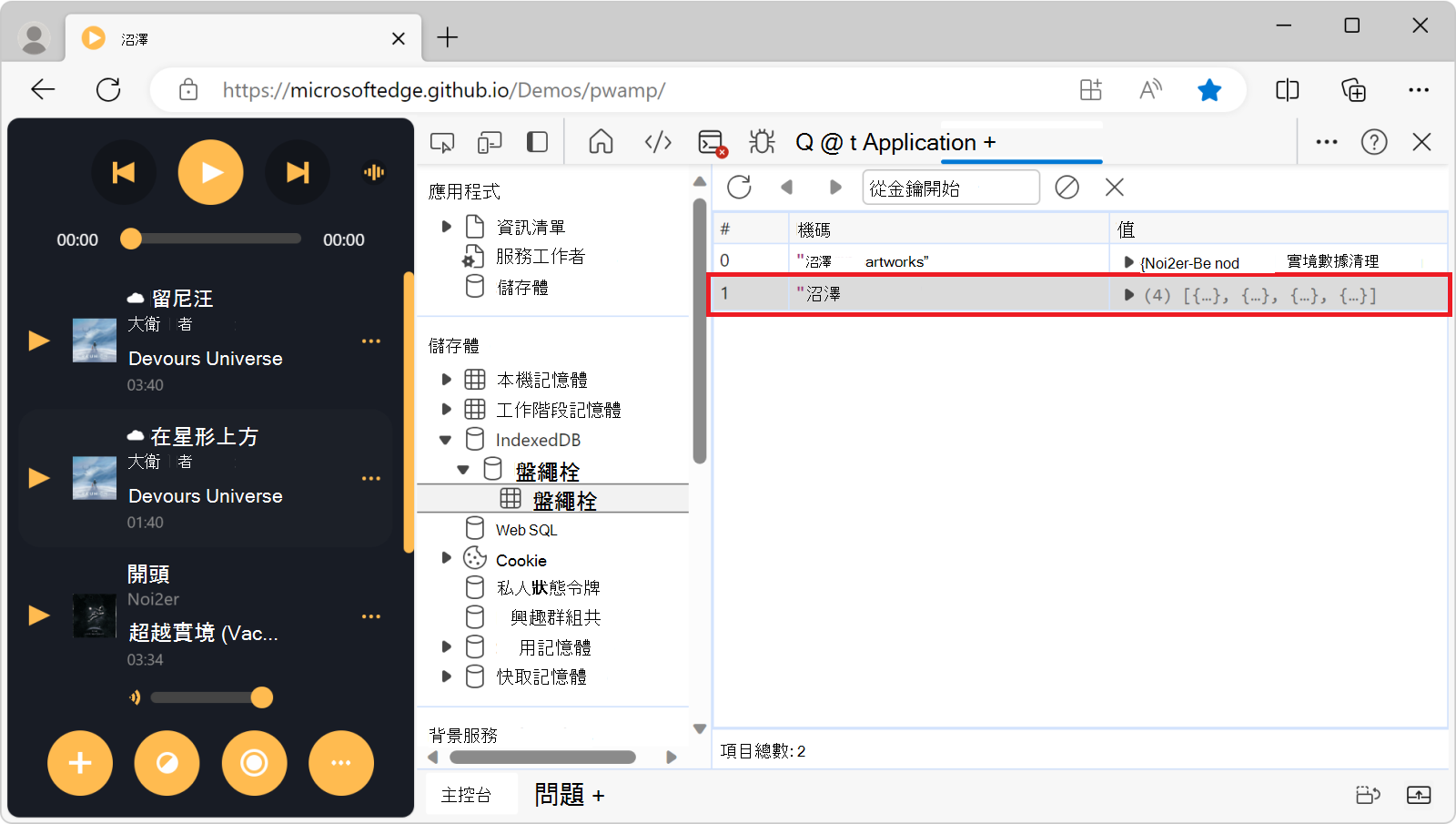
Task: Open the Welcome home tool in DevTools
Action: pos(601,142)
